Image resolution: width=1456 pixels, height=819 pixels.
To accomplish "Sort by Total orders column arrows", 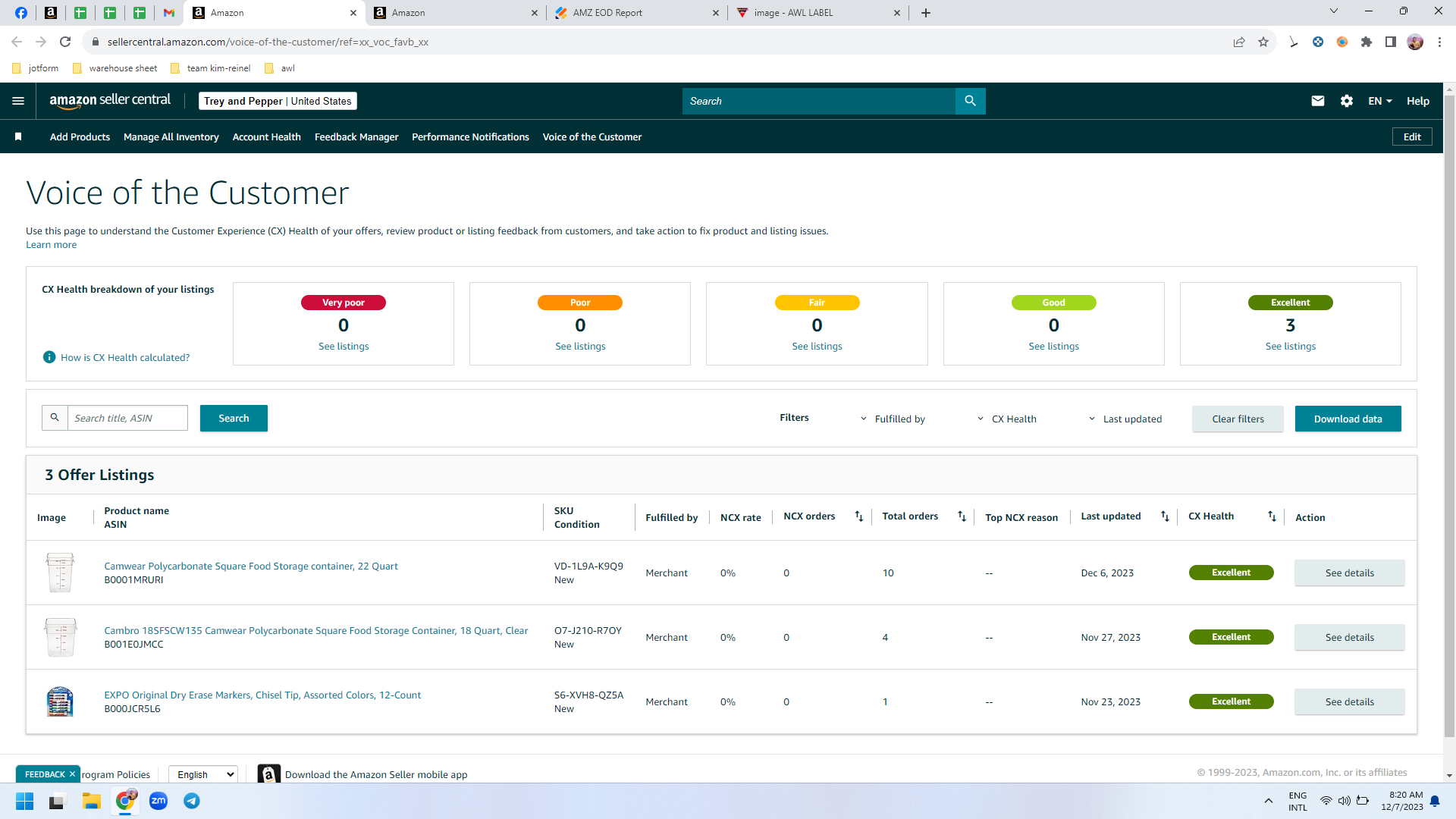I will click(x=962, y=516).
